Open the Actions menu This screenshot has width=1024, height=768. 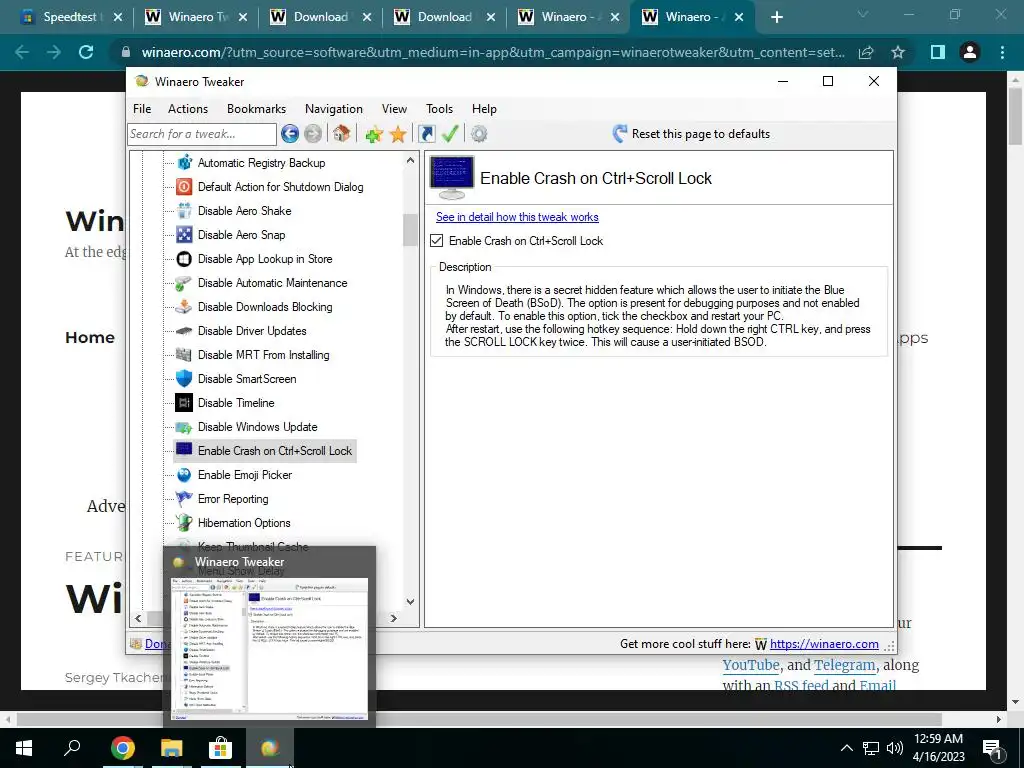click(x=188, y=109)
